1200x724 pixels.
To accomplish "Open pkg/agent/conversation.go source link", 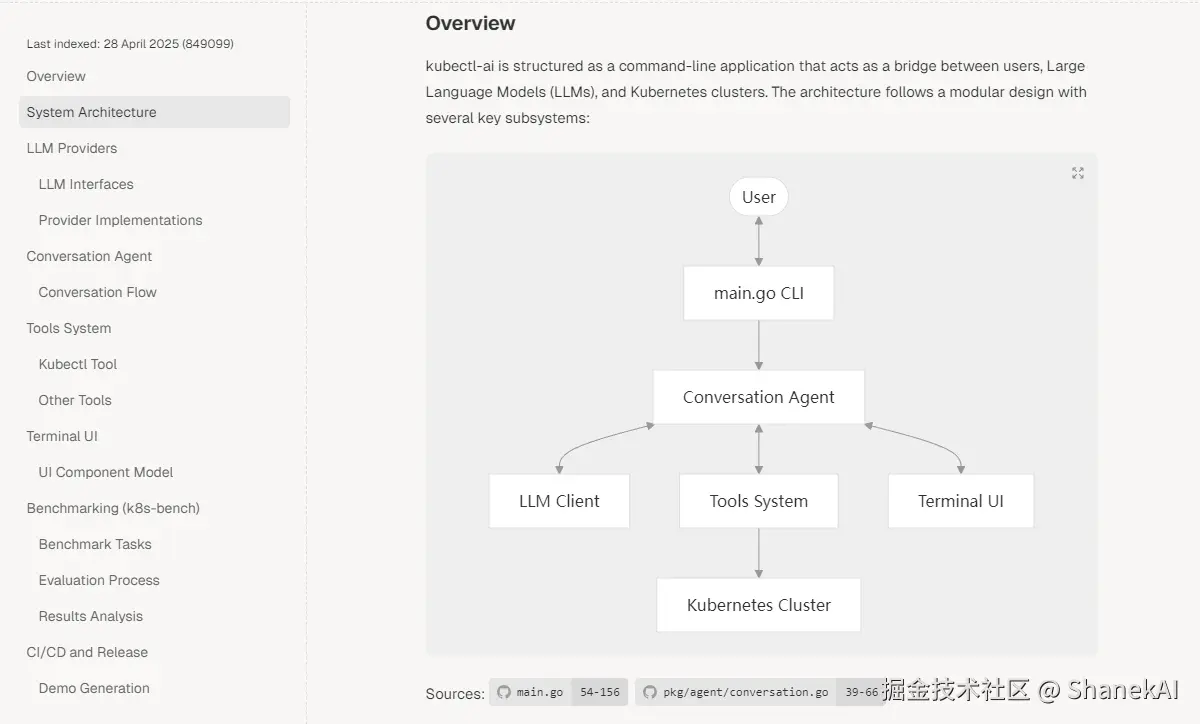I will 745,692.
